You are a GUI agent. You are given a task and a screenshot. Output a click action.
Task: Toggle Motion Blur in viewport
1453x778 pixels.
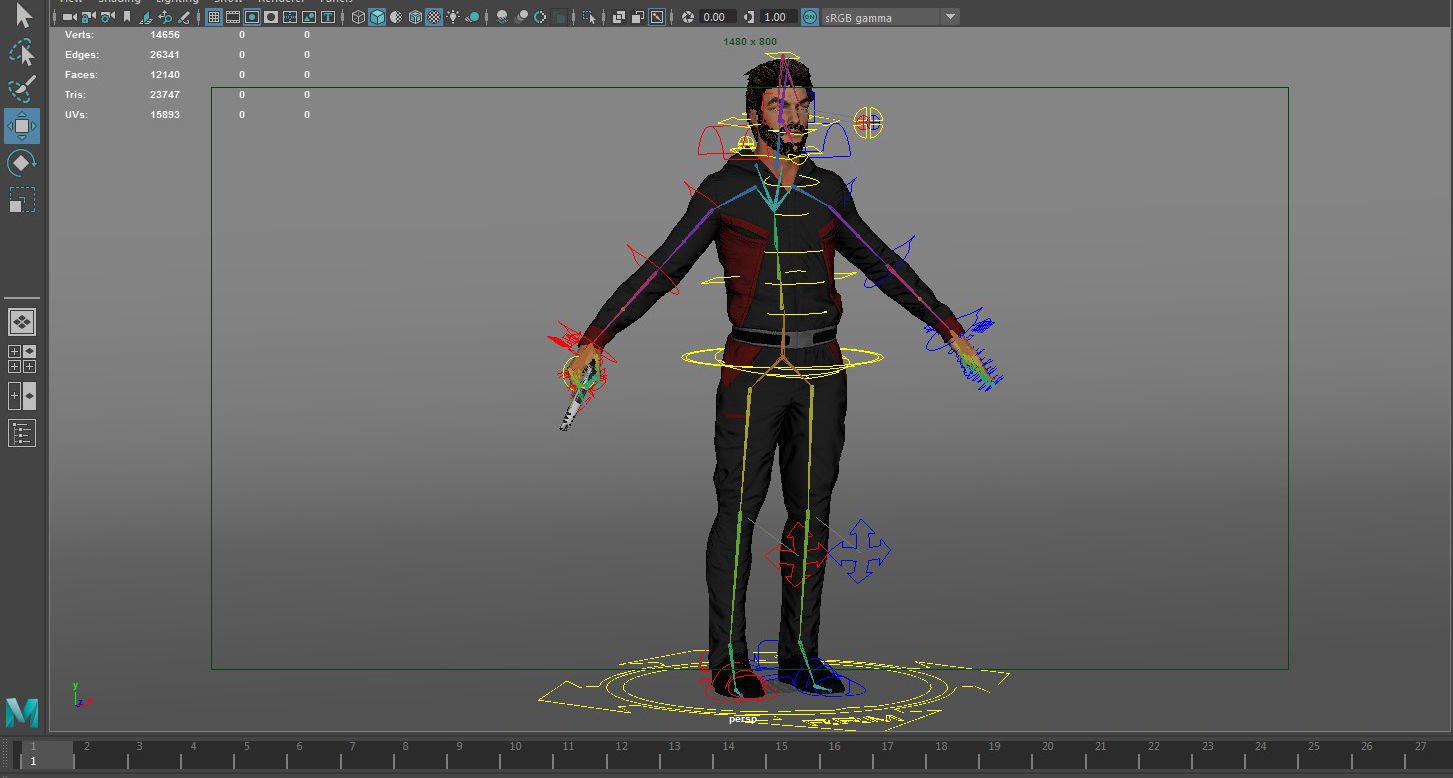pos(521,17)
